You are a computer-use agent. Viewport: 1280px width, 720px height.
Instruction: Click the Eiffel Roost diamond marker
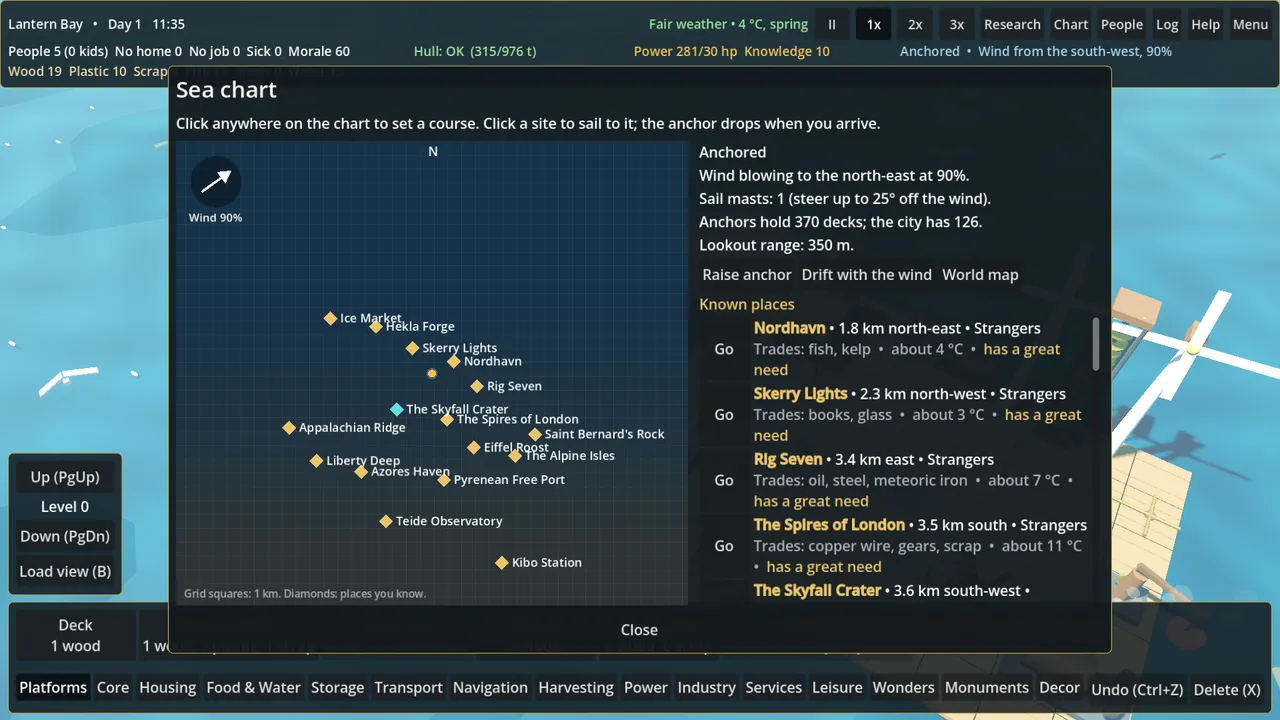tap(474, 447)
